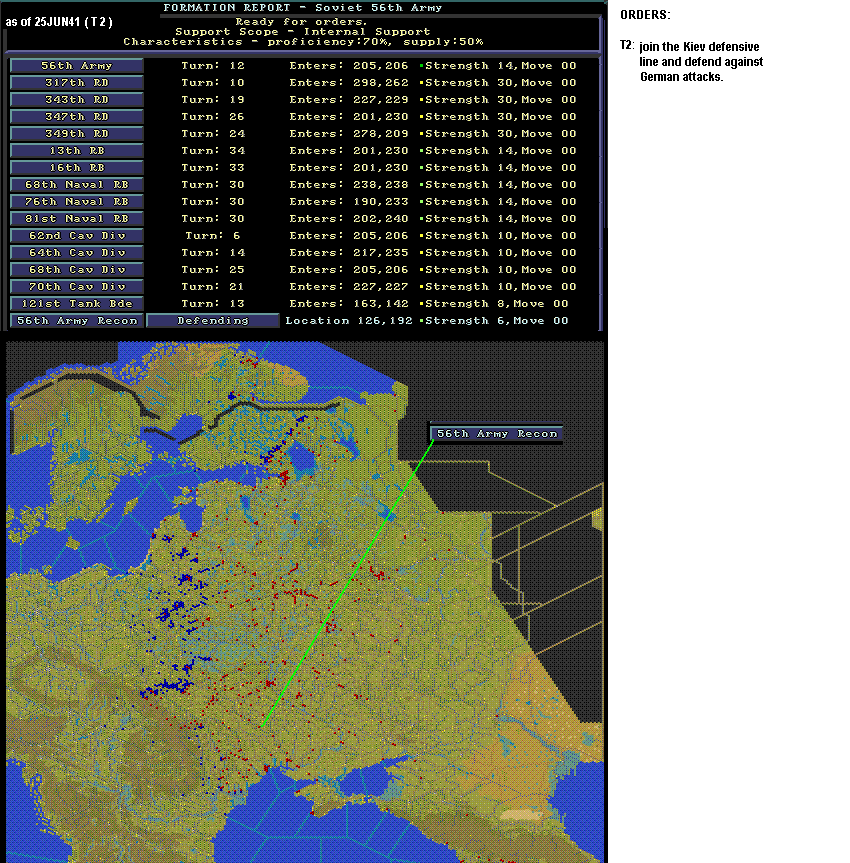Open the 343th RD unit entry
This screenshot has height=863, width=850.
point(77,100)
